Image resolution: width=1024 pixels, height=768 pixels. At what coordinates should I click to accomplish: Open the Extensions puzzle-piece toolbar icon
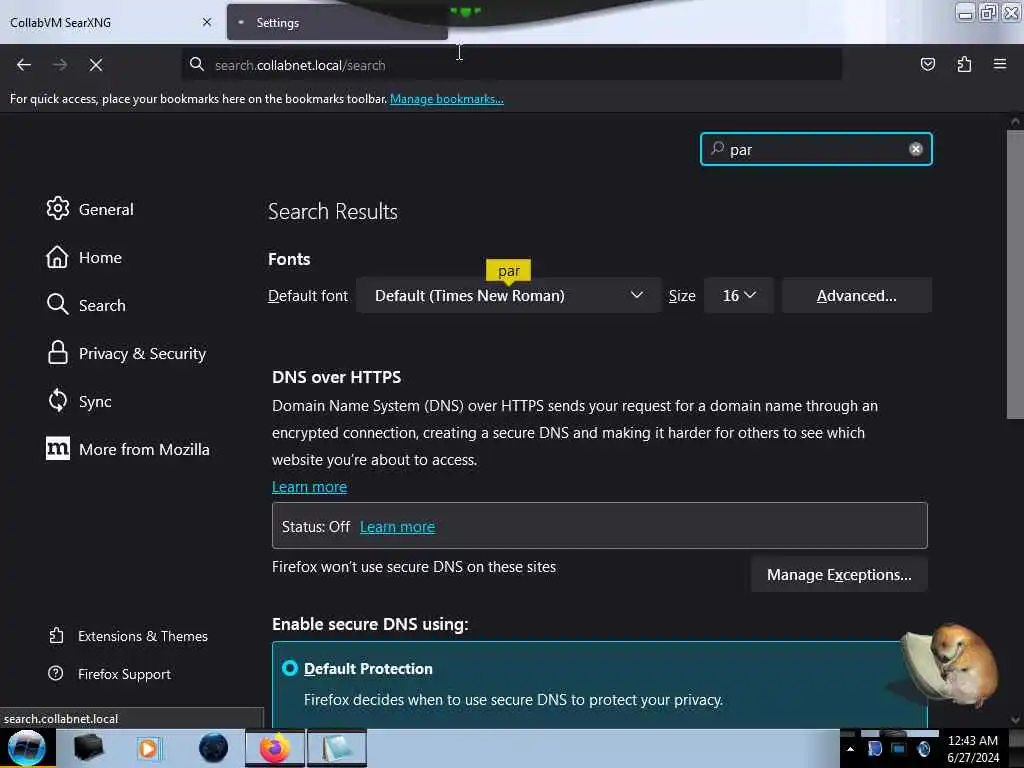[964, 64]
